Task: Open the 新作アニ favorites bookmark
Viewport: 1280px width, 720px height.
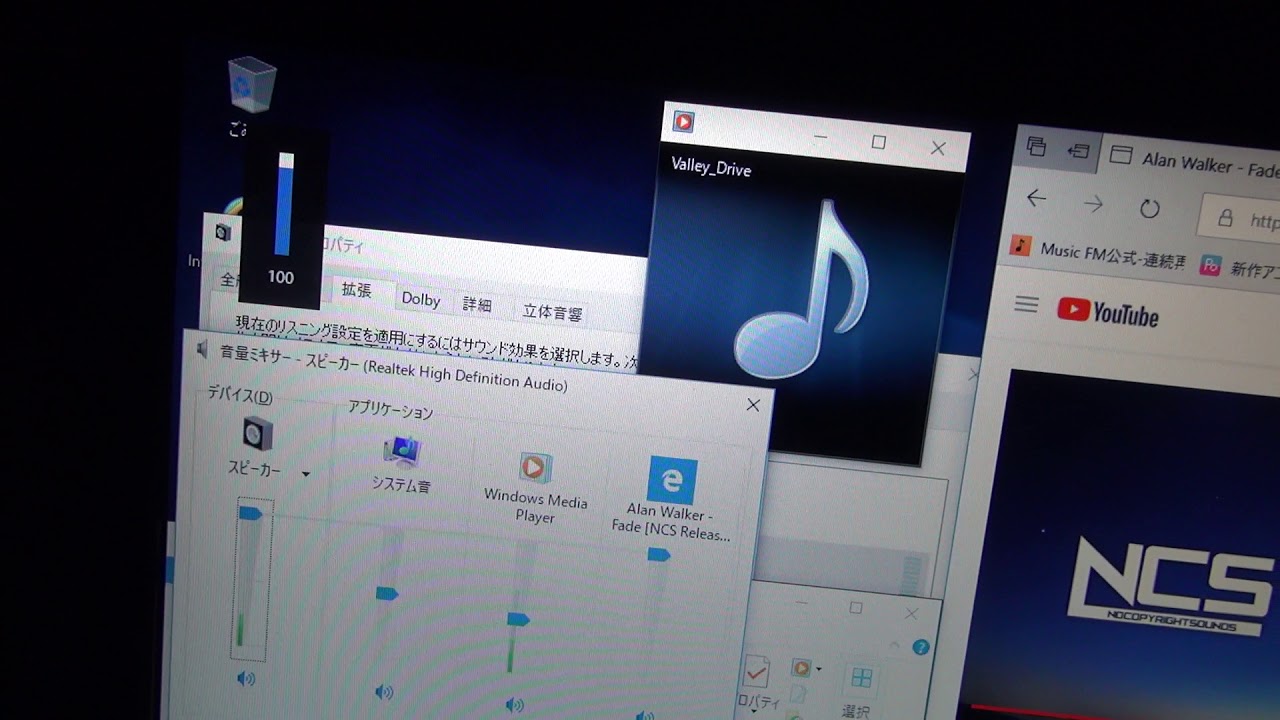Action: pos(1240,266)
